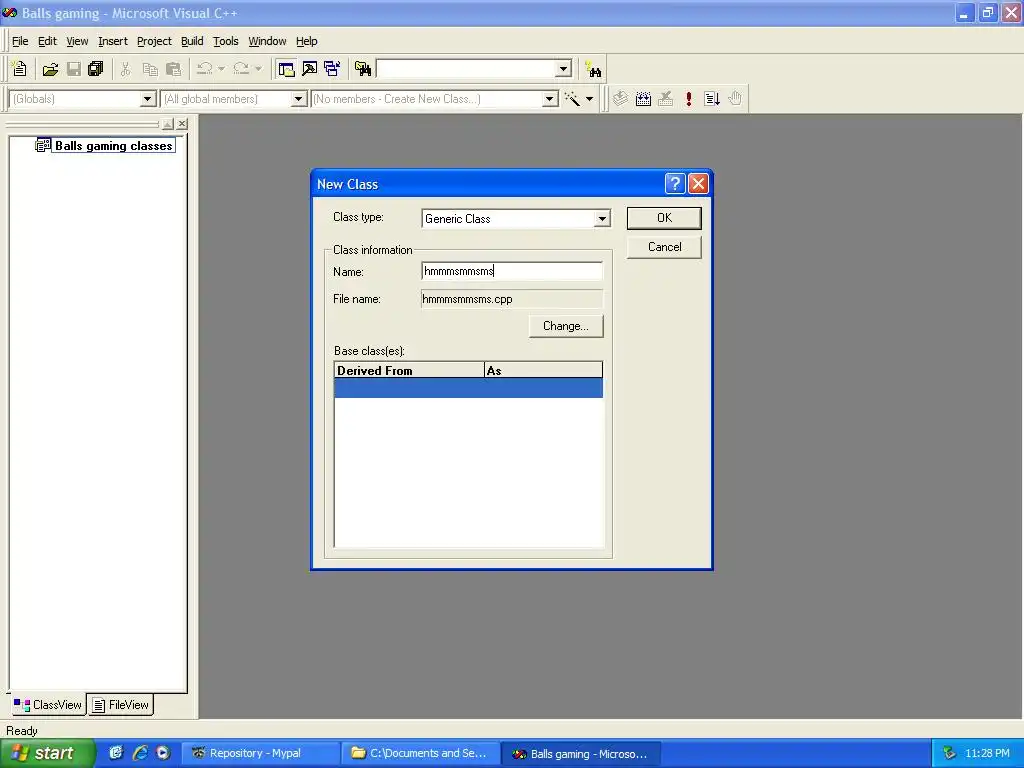Click the class Name input field
The height and width of the screenshot is (768, 1024).
tap(512, 271)
